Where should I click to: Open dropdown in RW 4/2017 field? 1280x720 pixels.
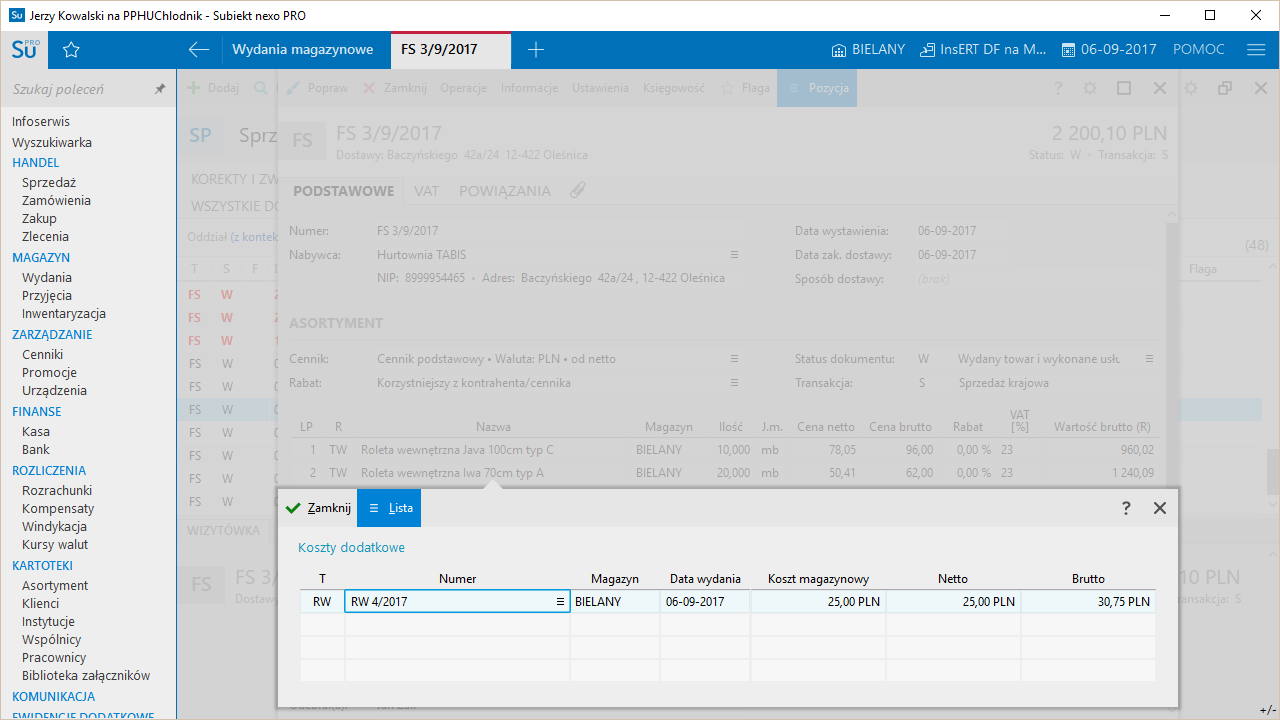(560, 602)
